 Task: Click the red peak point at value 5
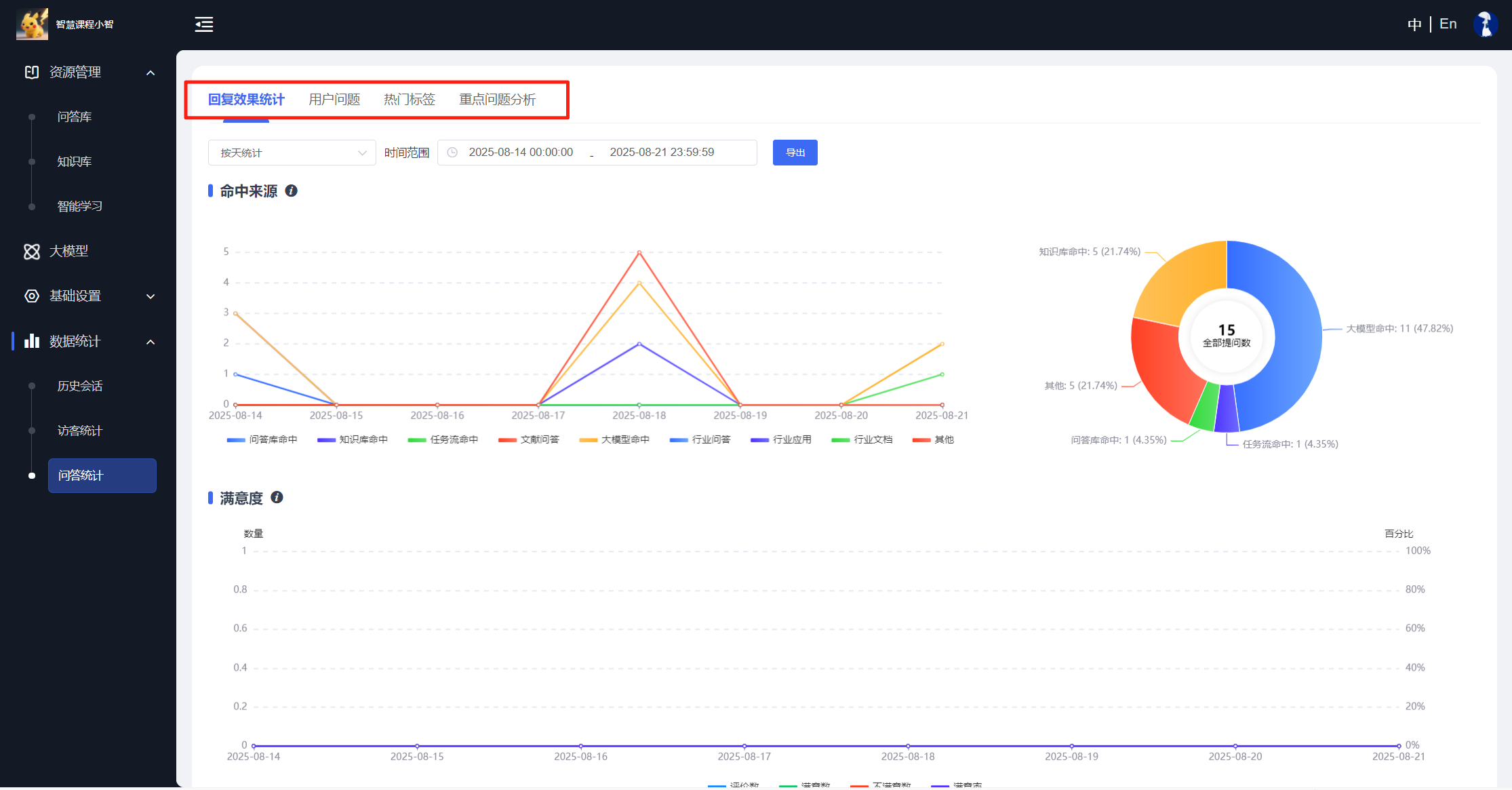(x=639, y=252)
